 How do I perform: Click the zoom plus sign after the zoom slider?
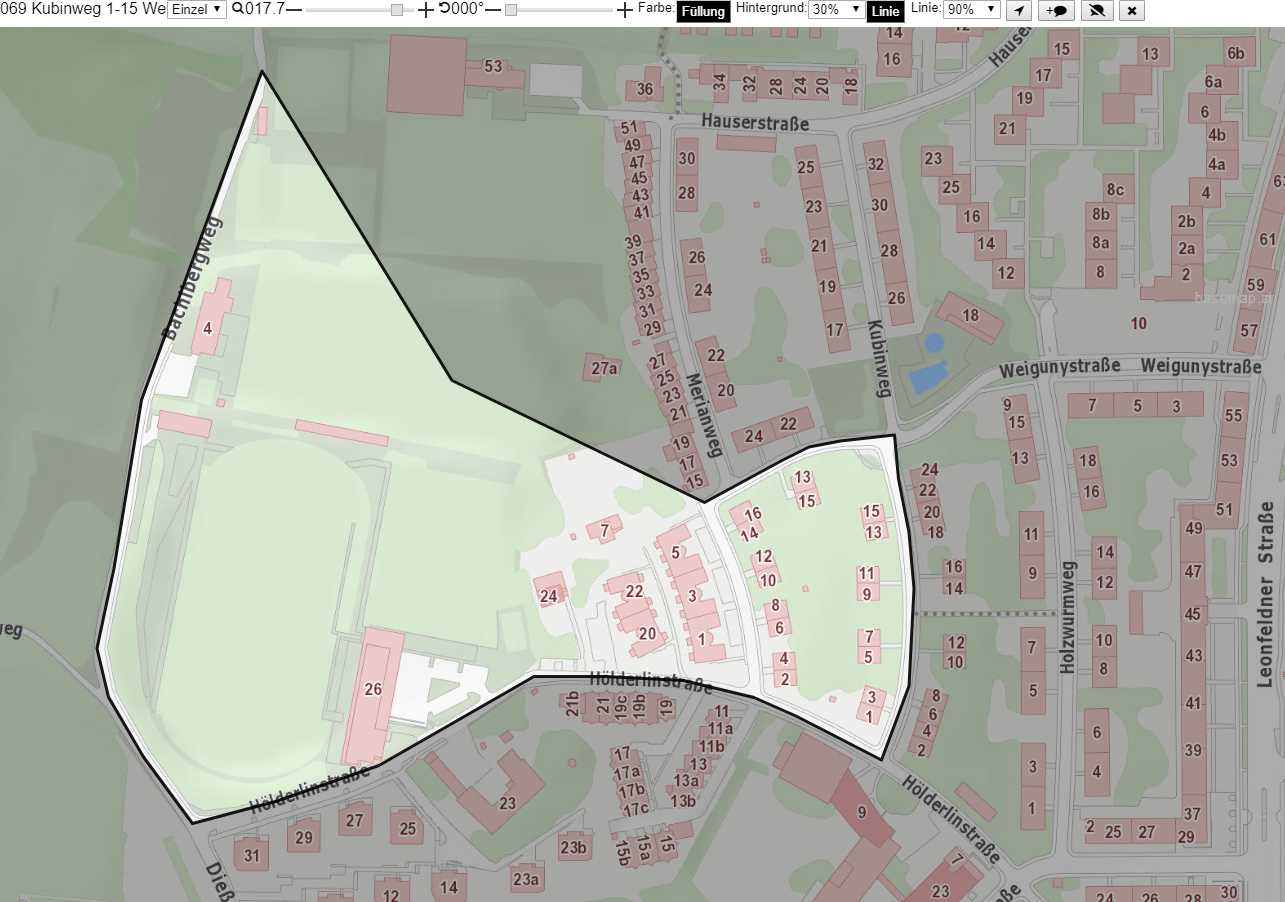[426, 9]
